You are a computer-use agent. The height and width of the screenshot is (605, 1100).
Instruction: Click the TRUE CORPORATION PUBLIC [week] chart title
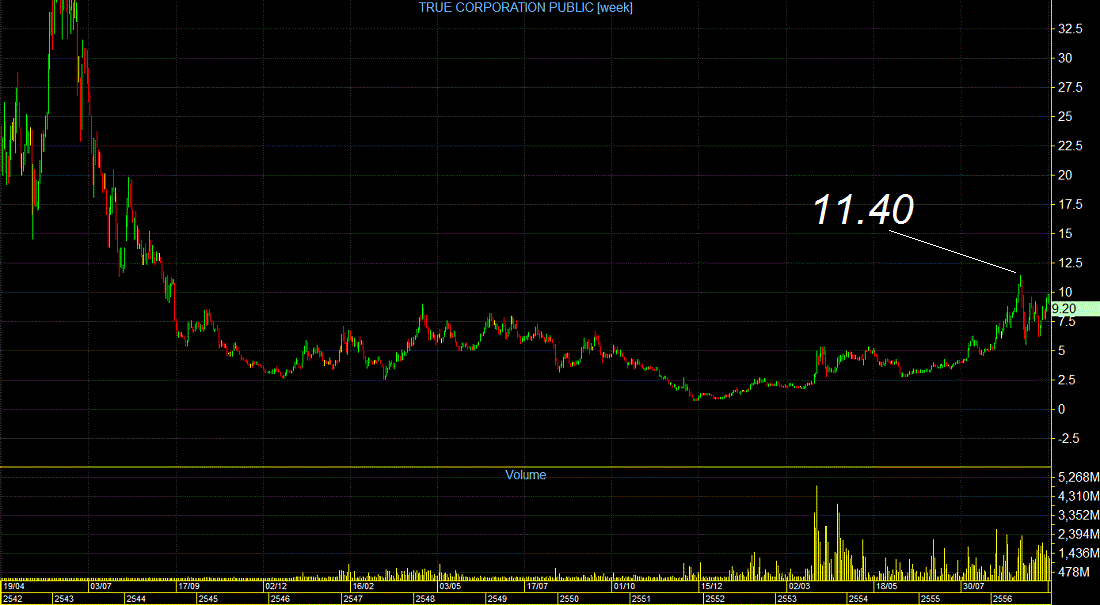coord(525,8)
